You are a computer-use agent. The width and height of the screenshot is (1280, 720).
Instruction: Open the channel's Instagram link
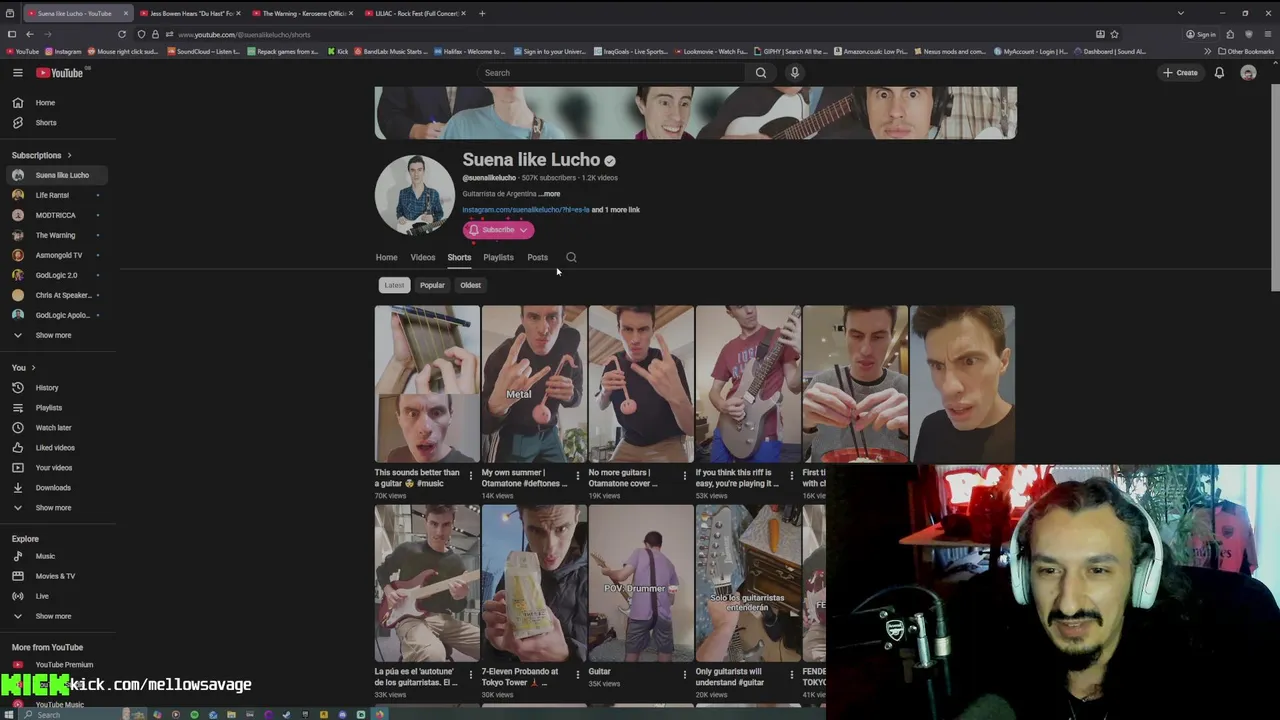click(526, 210)
